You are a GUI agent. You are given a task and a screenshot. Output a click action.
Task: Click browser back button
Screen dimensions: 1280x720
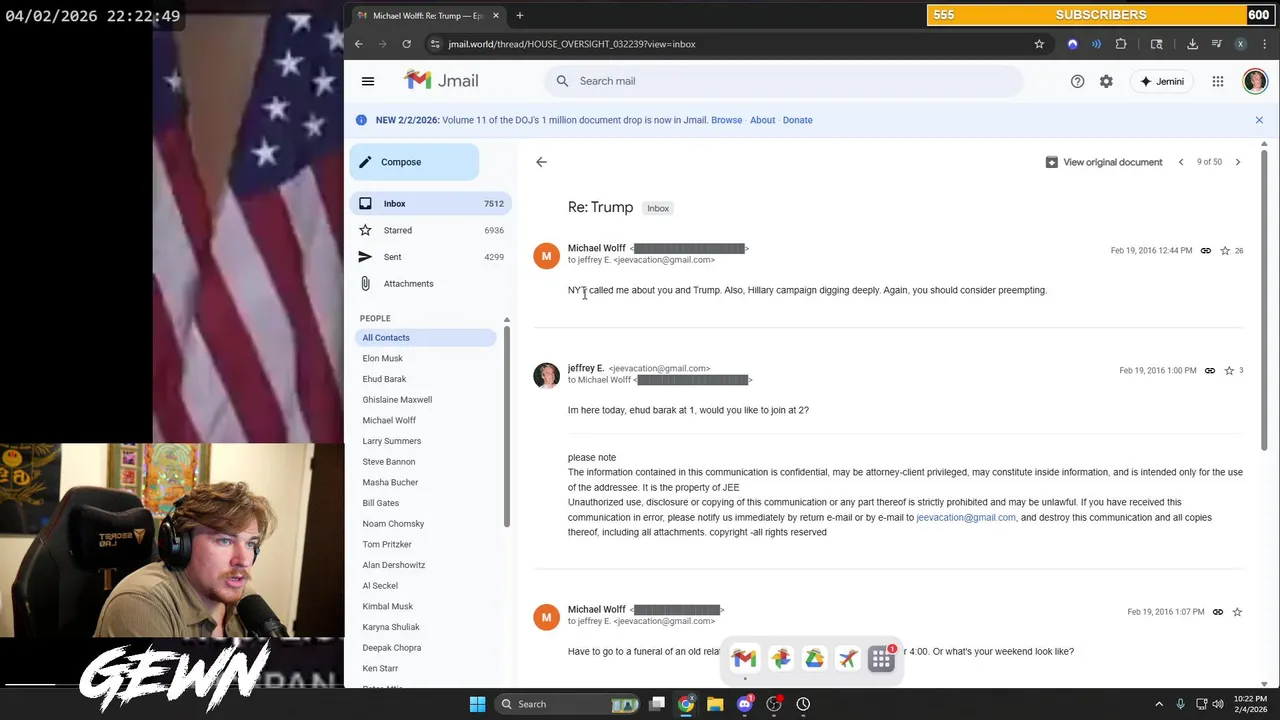pyautogui.click(x=359, y=44)
